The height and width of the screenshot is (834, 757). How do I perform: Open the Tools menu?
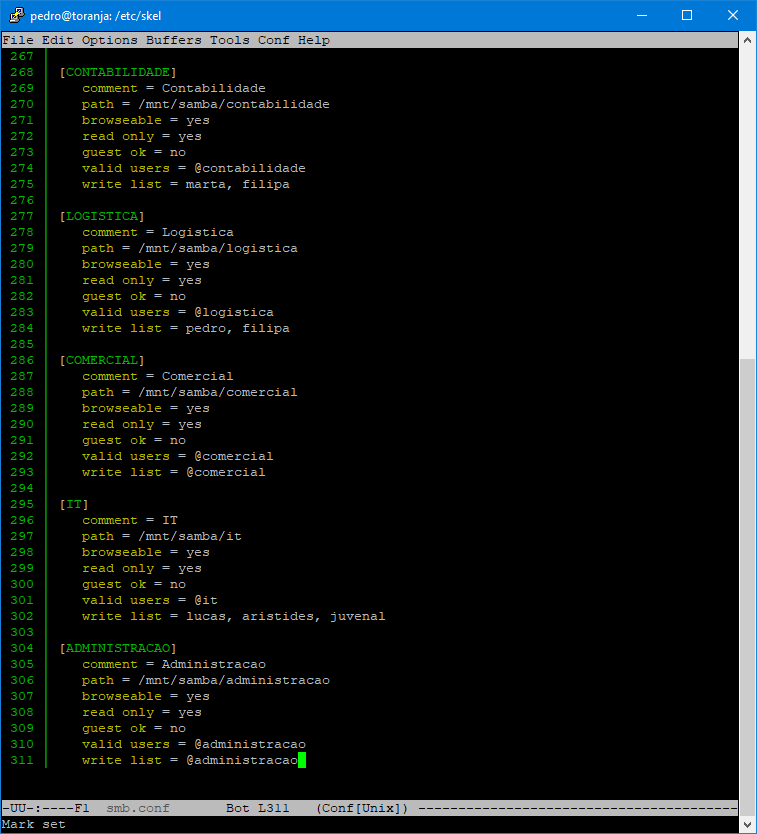click(229, 40)
